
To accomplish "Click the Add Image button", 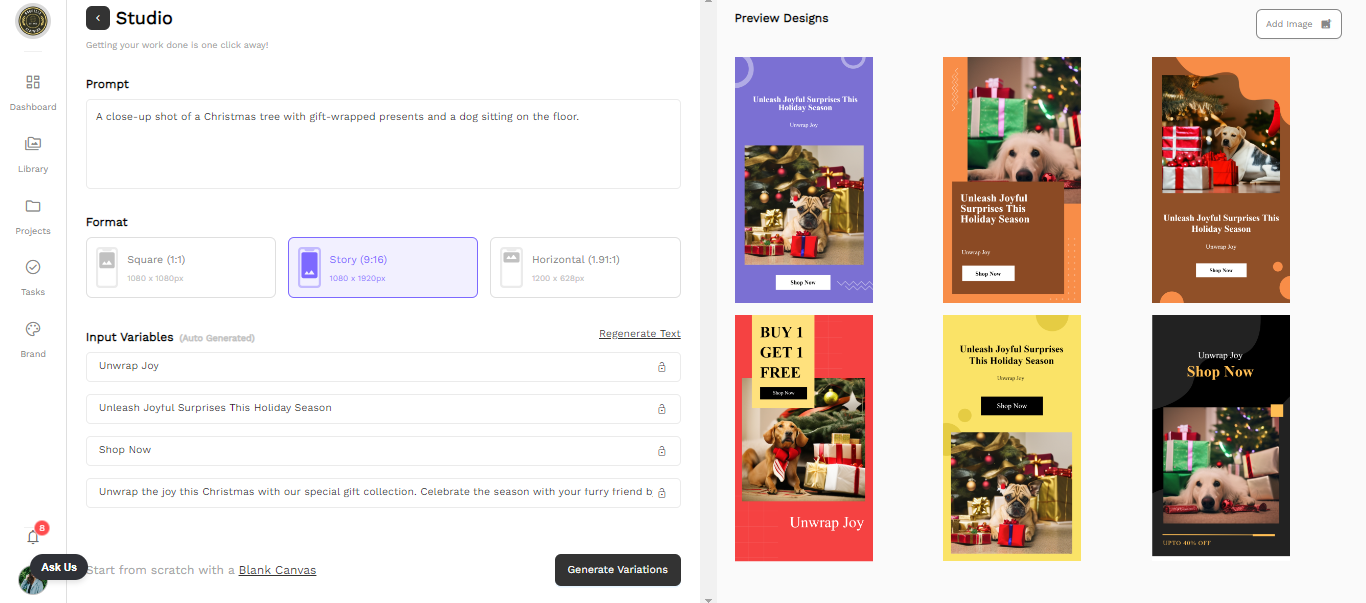I will (x=1299, y=24).
